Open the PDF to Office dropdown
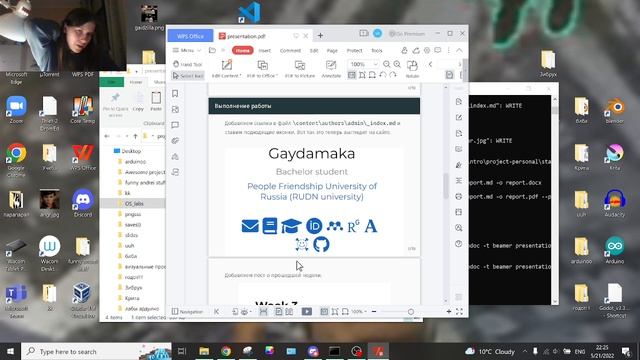Image resolution: width=640 pixels, height=360 pixels. pyautogui.click(x=262, y=69)
